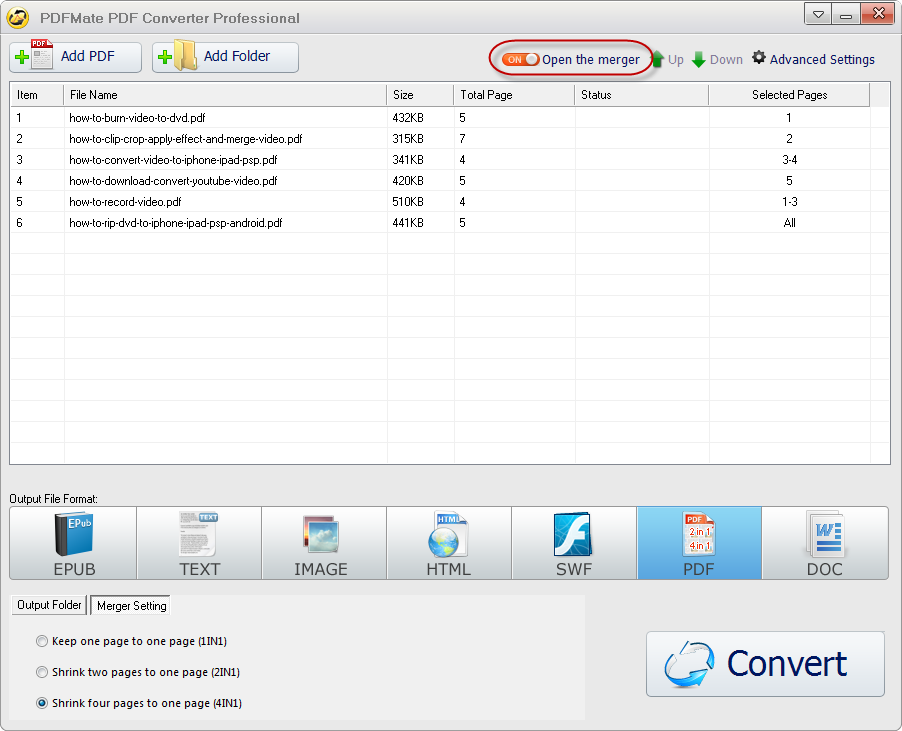The height and width of the screenshot is (731, 902).
Task: Move the selected file Down
Action: click(717, 59)
